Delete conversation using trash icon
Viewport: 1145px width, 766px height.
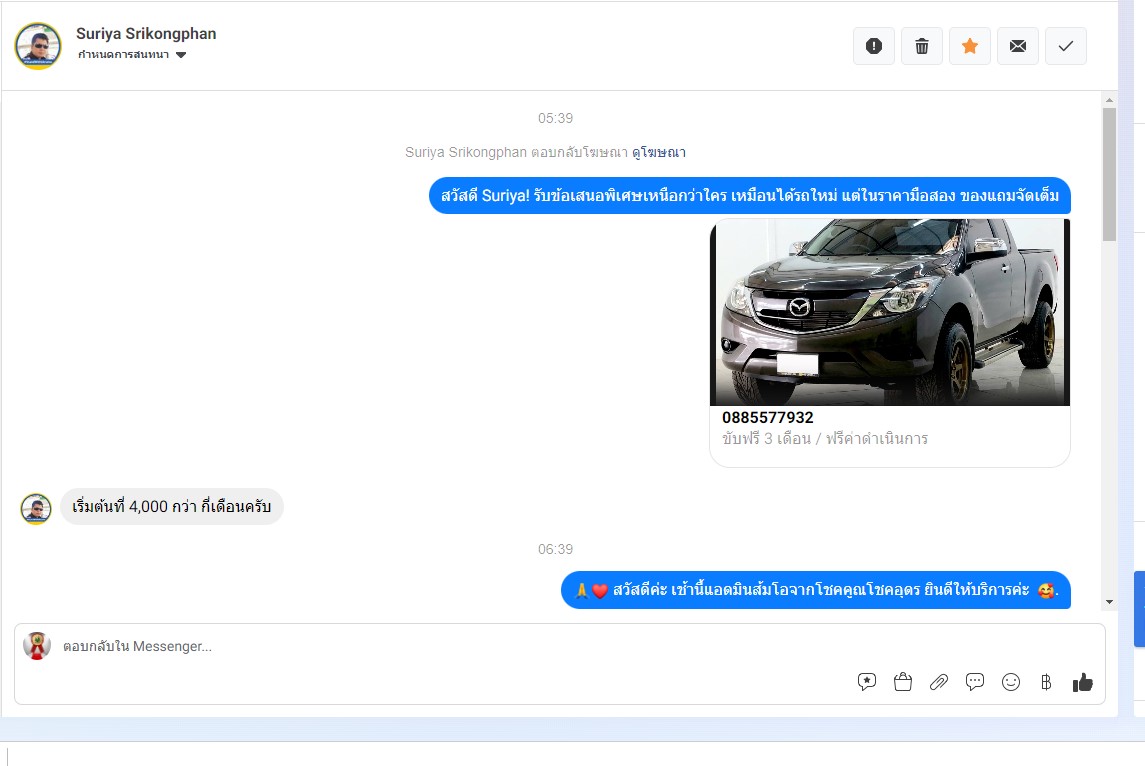click(x=922, y=46)
